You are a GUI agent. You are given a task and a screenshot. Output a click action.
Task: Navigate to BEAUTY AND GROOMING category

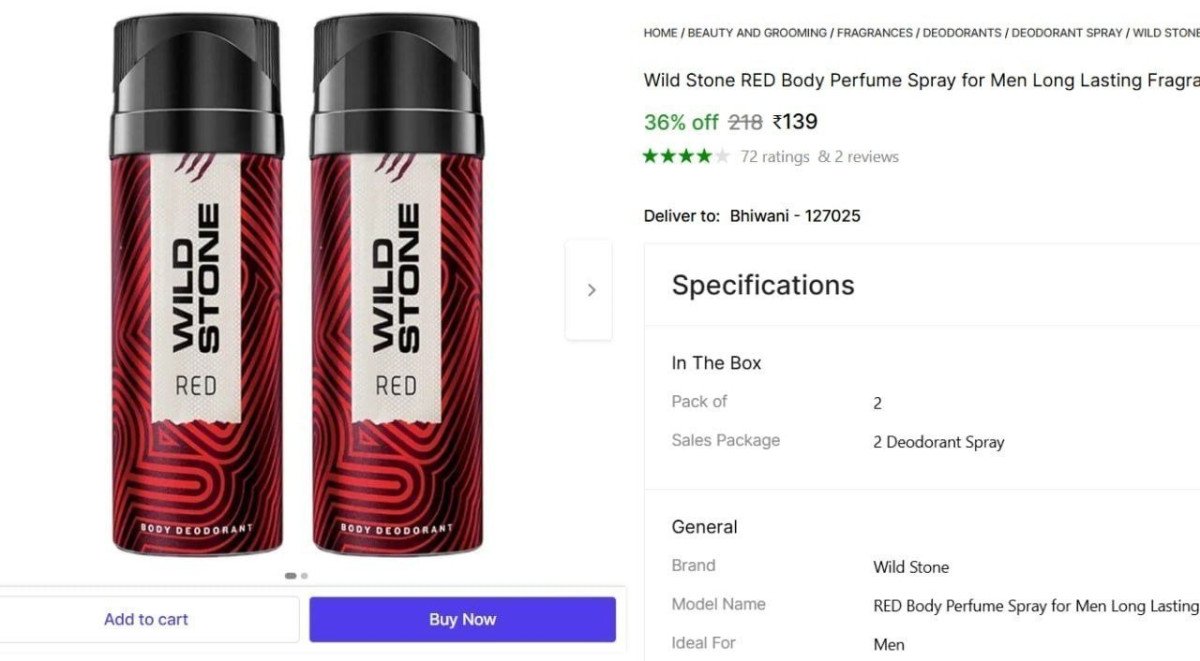point(756,32)
